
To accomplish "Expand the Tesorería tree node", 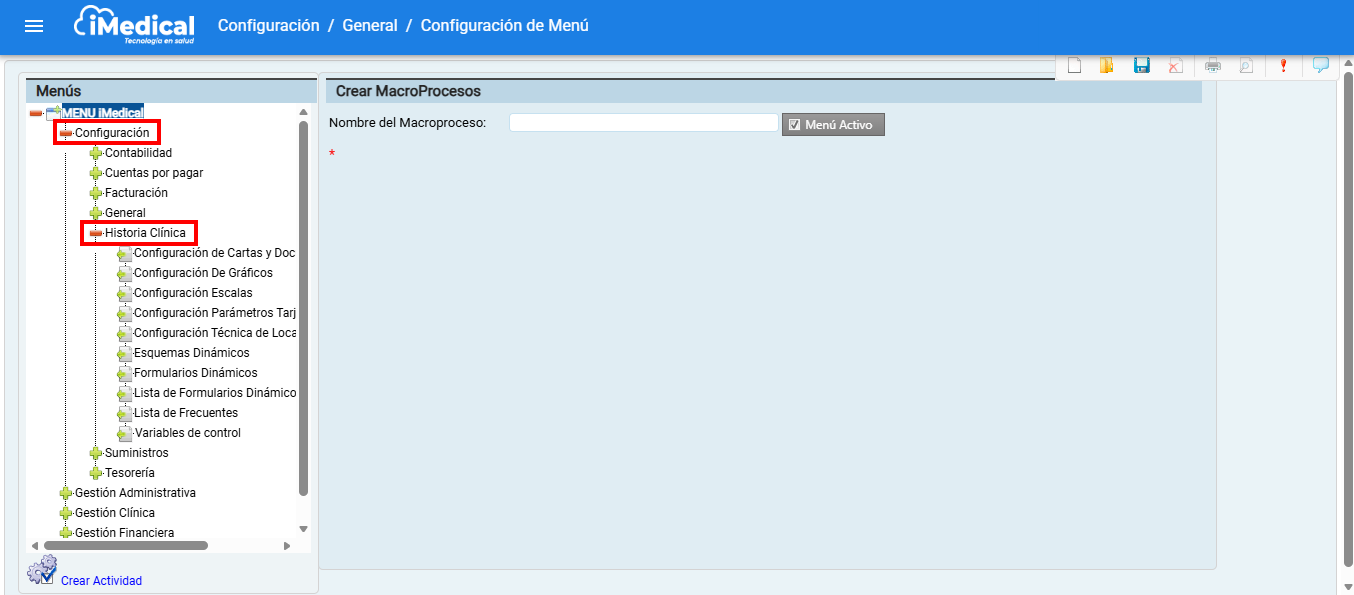I will tap(96, 473).
